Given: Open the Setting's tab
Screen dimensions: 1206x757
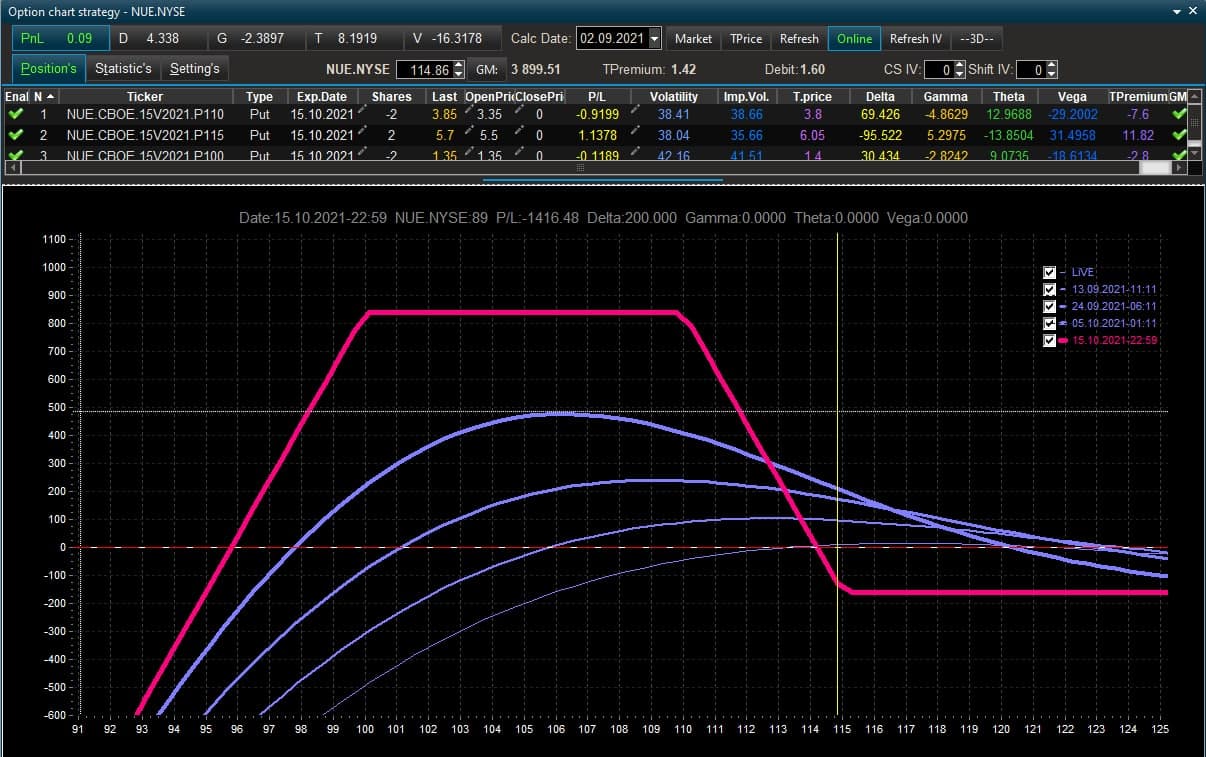Looking at the screenshot, I should 195,68.
